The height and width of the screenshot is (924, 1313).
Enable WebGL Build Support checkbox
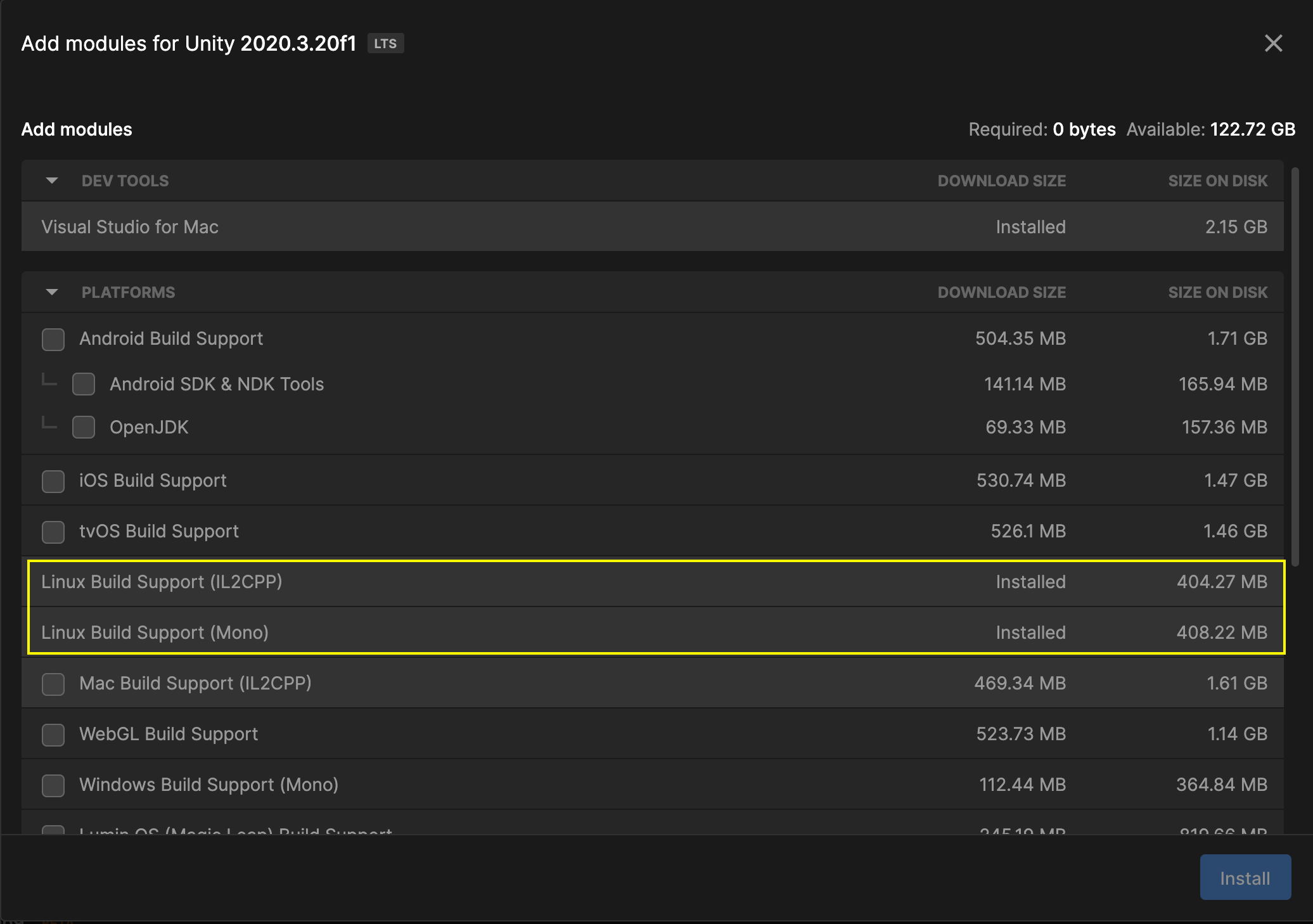[53, 735]
